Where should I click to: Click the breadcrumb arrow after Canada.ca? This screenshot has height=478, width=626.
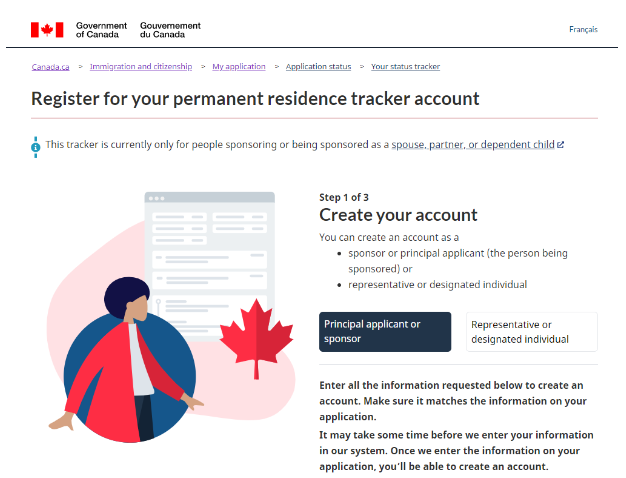[80, 67]
